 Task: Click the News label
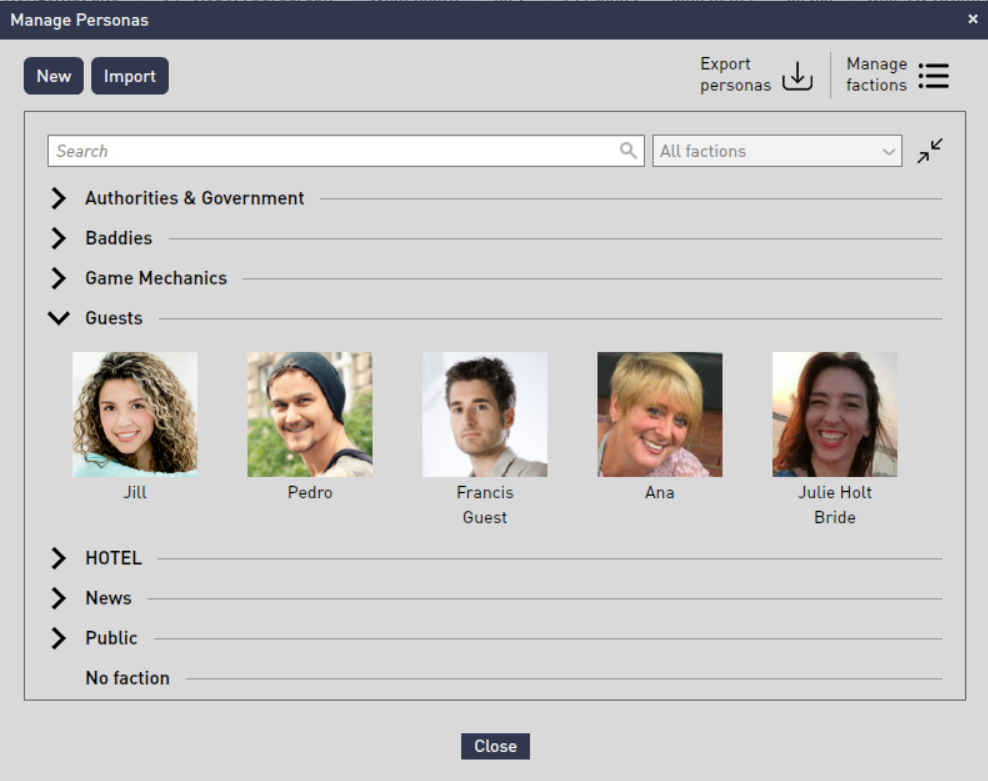[x=108, y=598]
